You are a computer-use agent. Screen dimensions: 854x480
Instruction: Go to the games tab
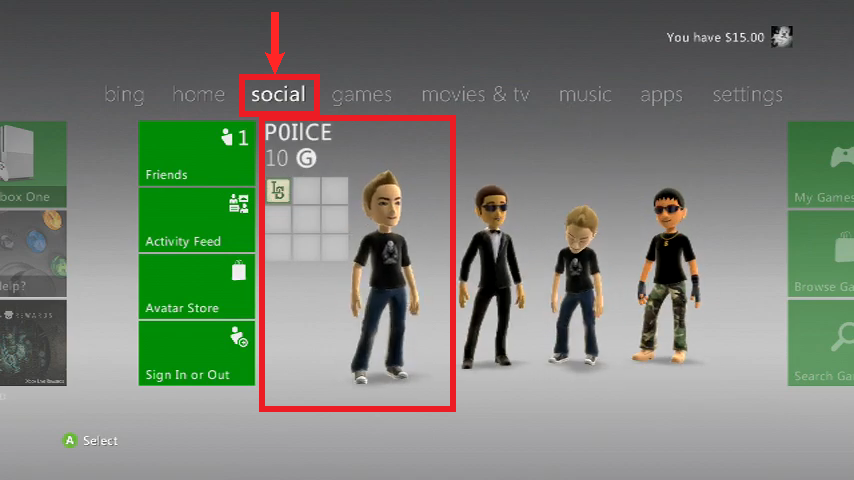(362, 95)
